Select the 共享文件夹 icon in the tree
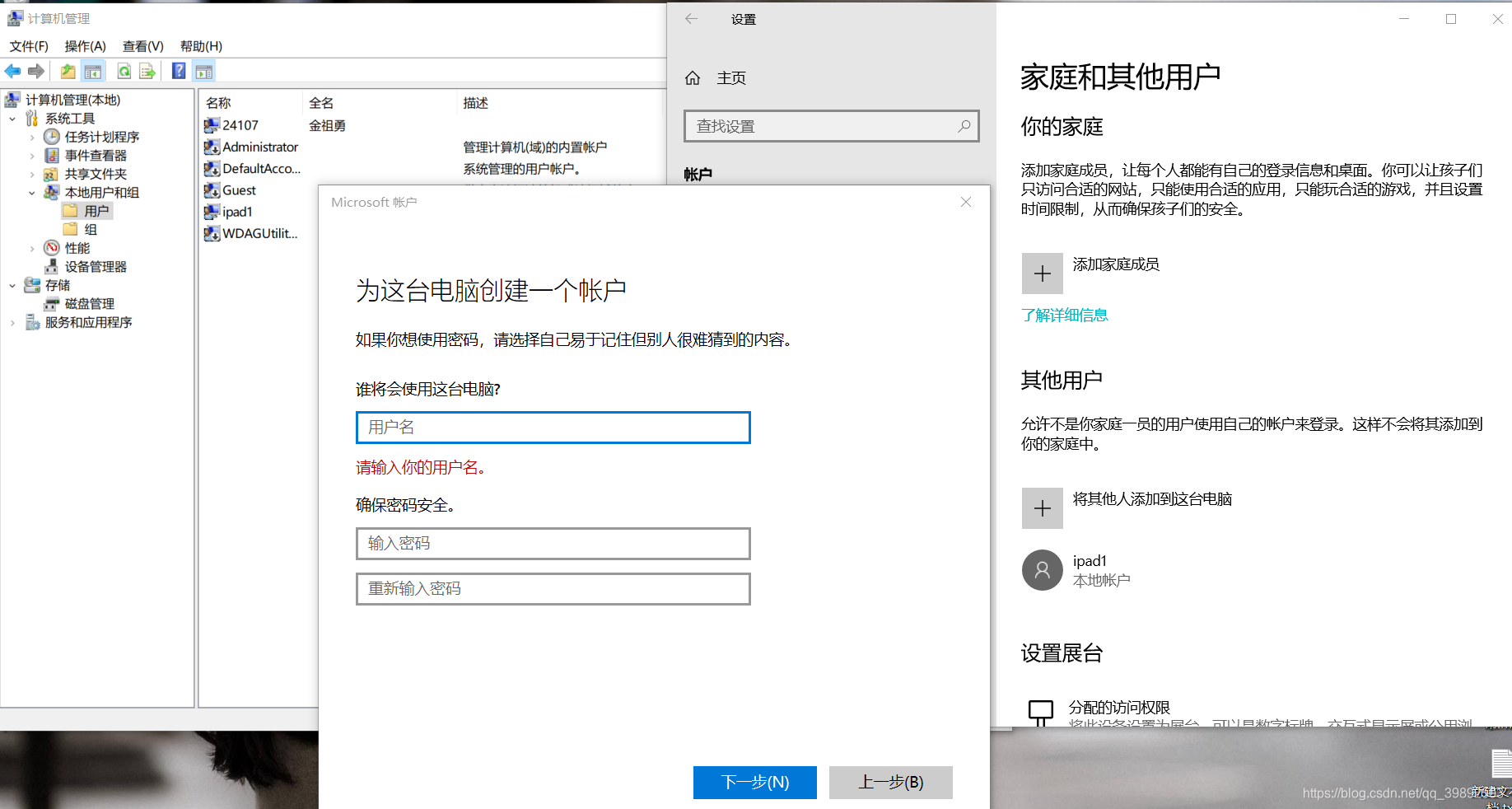The height and width of the screenshot is (809, 1512). tap(51, 174)
